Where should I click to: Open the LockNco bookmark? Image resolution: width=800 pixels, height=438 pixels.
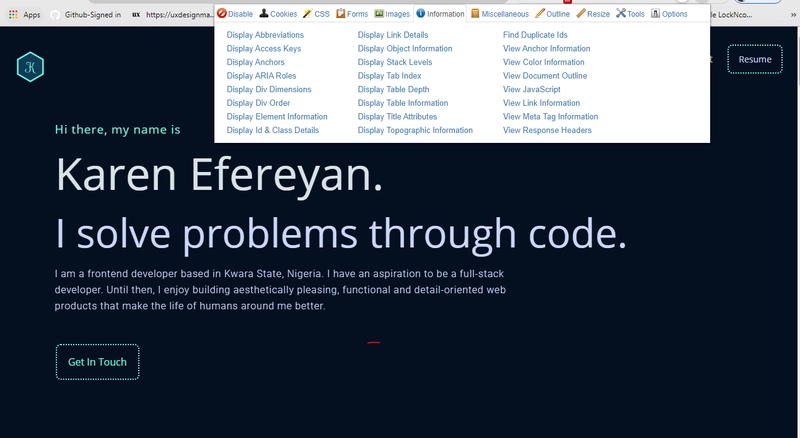pos(732,15)
